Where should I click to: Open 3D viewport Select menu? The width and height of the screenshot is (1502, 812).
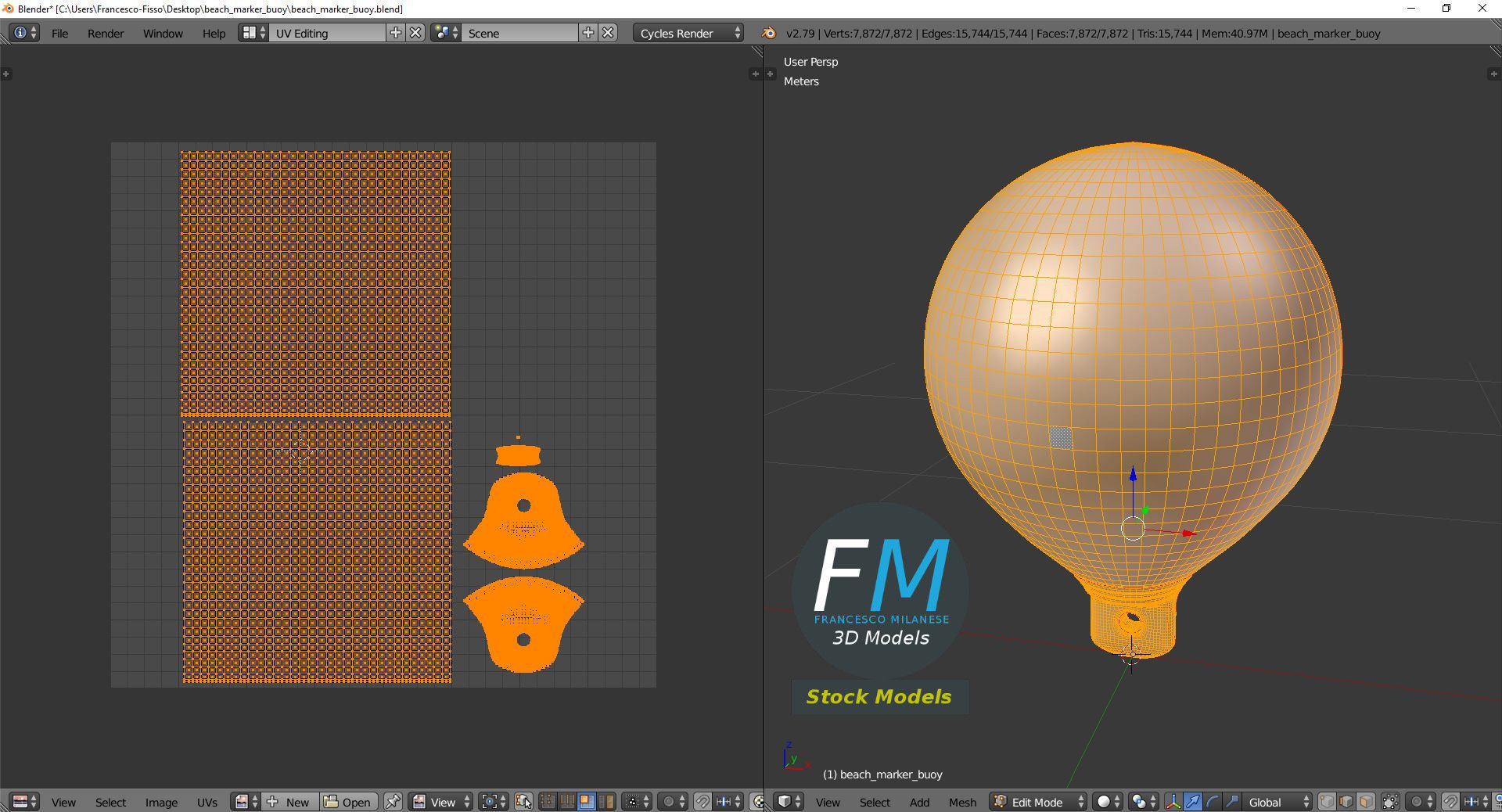pyautogui.click(x=875, y=802)
